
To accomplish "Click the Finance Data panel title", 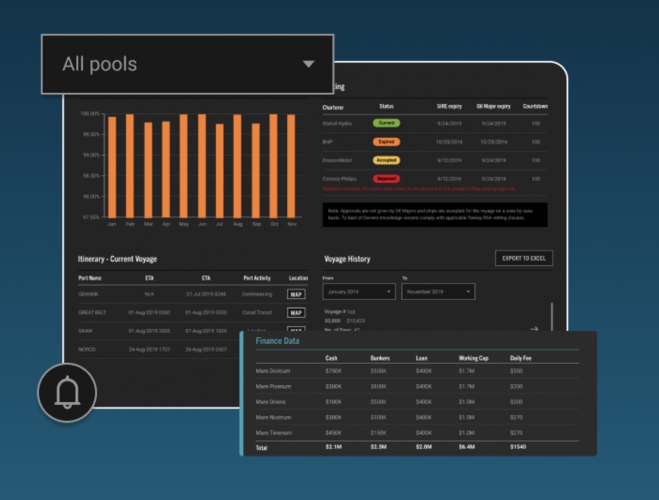I will tap(277, 341).
